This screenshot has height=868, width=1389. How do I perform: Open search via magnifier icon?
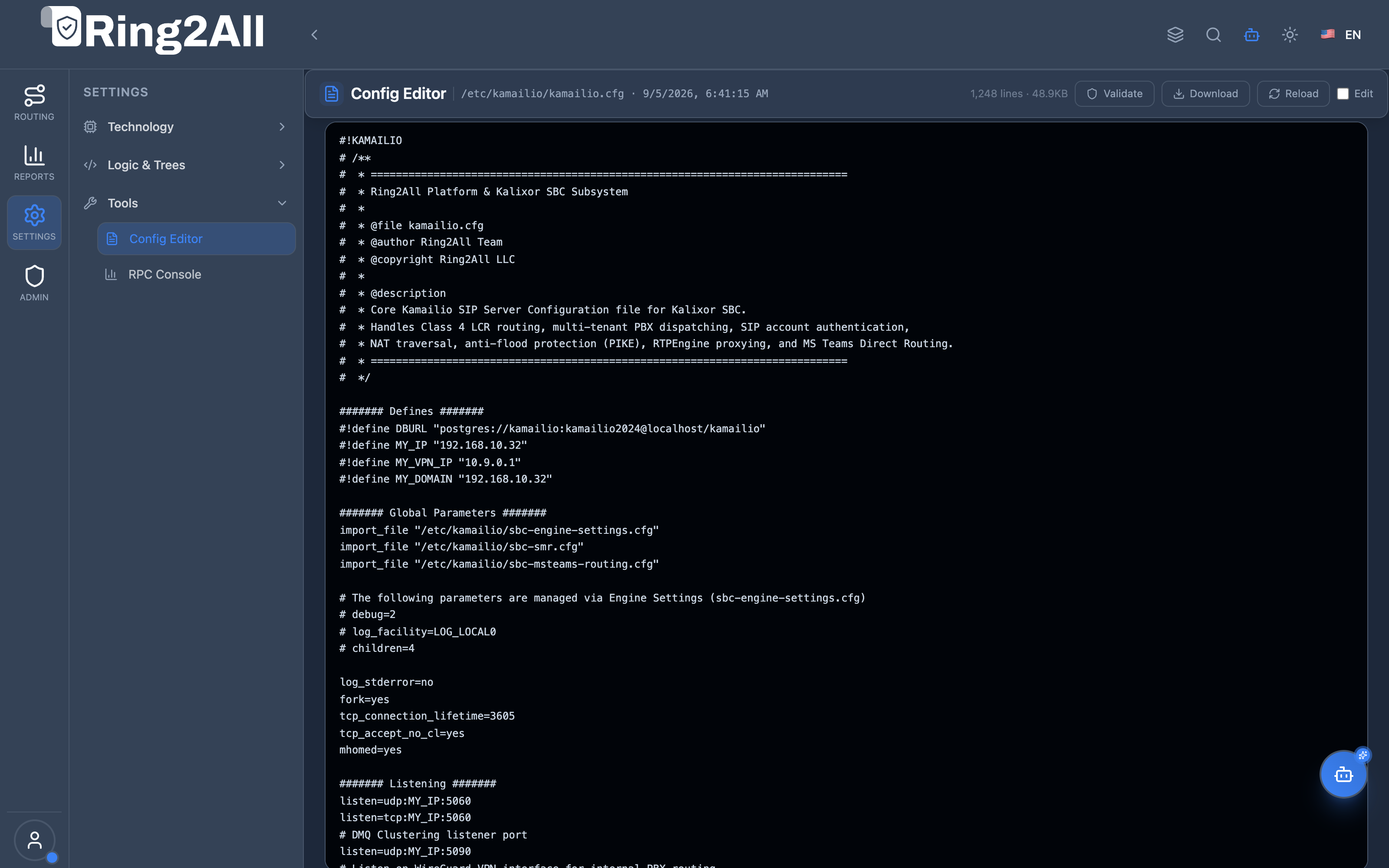1213,35
